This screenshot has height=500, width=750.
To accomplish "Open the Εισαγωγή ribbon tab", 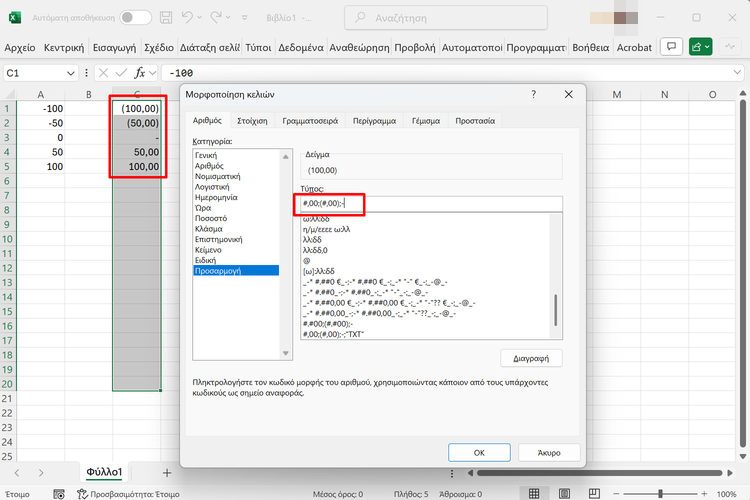I will click(114, 47).
